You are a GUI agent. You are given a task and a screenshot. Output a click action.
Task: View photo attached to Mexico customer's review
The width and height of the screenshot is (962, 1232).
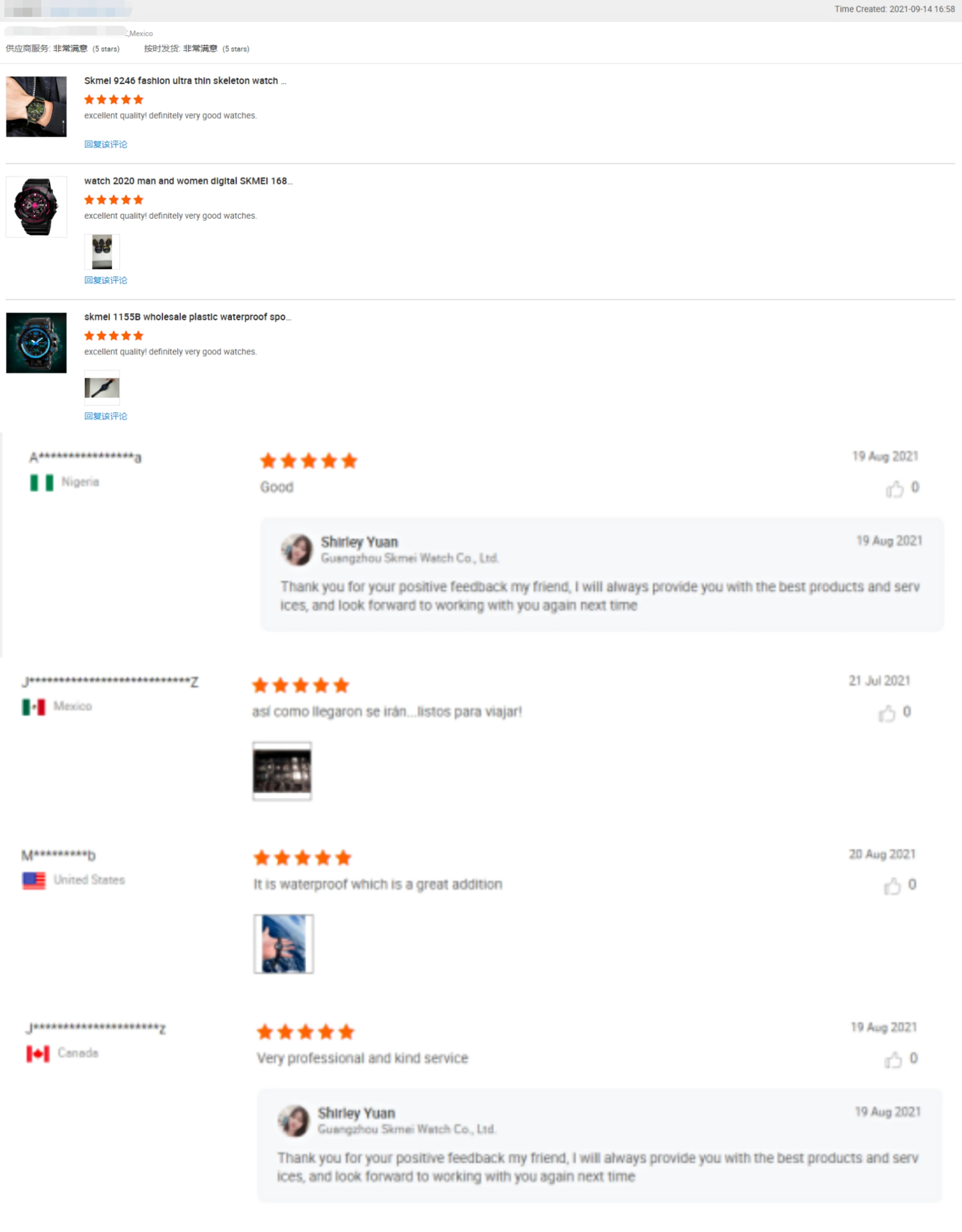(x=282, y=771)
